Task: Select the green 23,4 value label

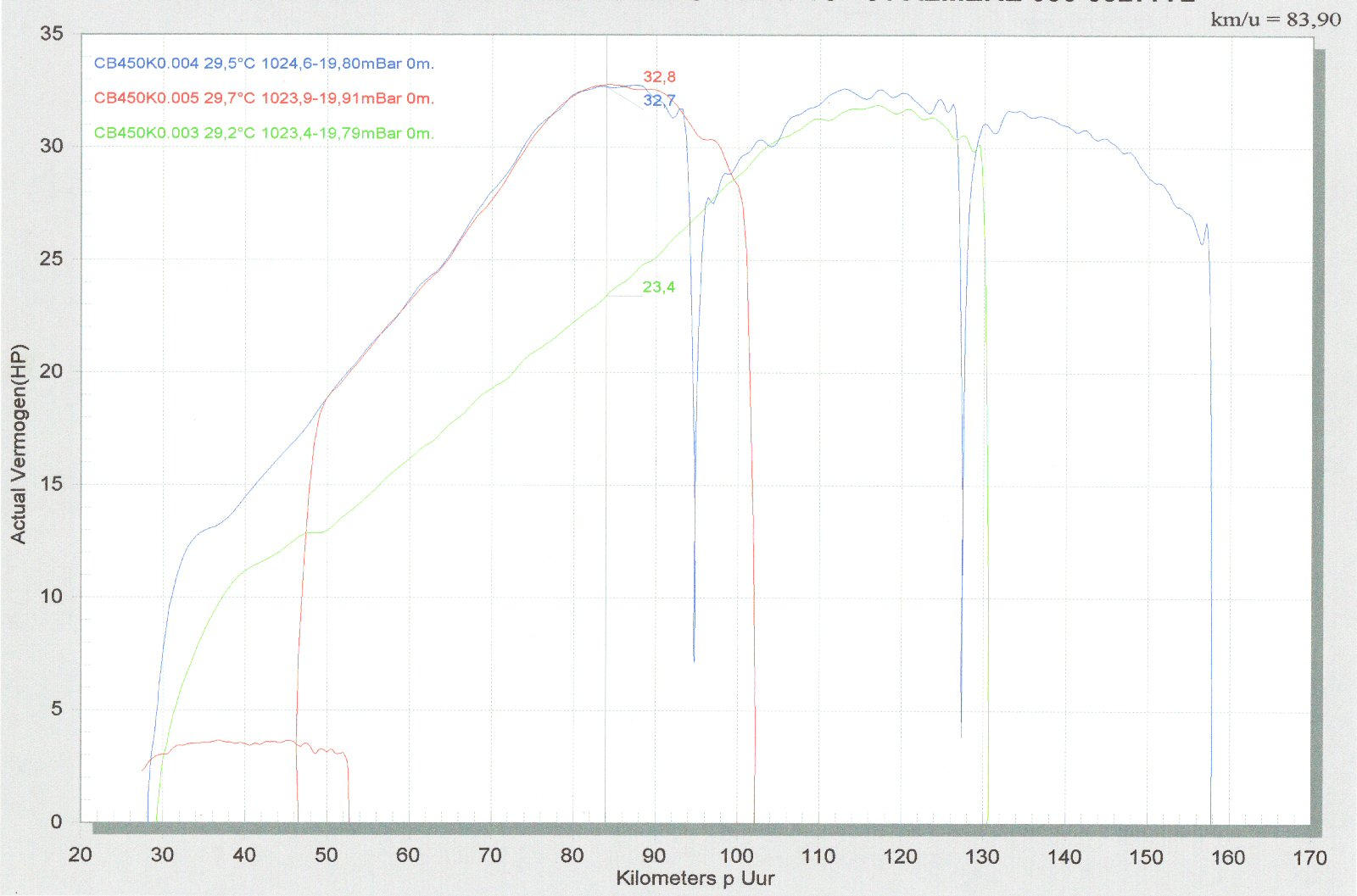Action: pyautogui.click(x=658, y=287)
